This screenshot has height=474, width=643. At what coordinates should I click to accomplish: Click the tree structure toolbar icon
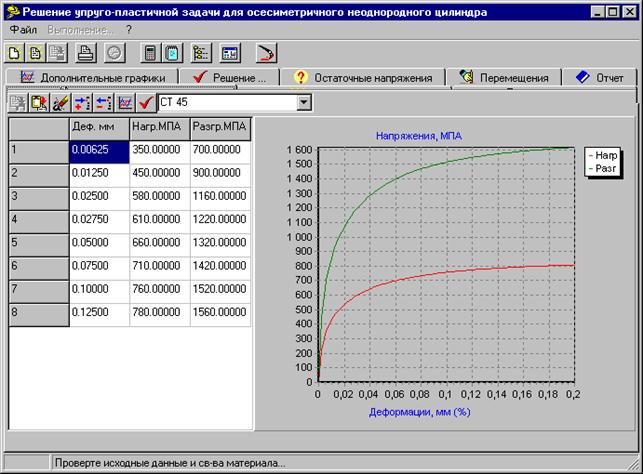[x=199, y=52]
